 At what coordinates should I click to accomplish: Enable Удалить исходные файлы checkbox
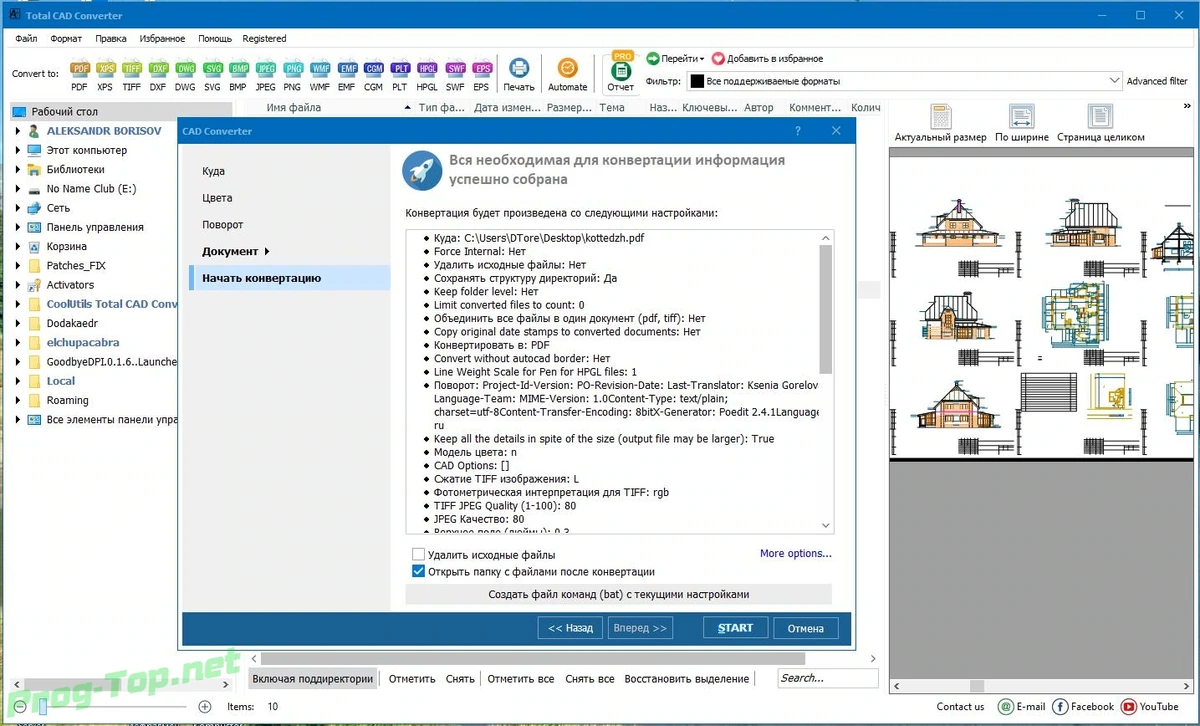(x=418, y=554)
